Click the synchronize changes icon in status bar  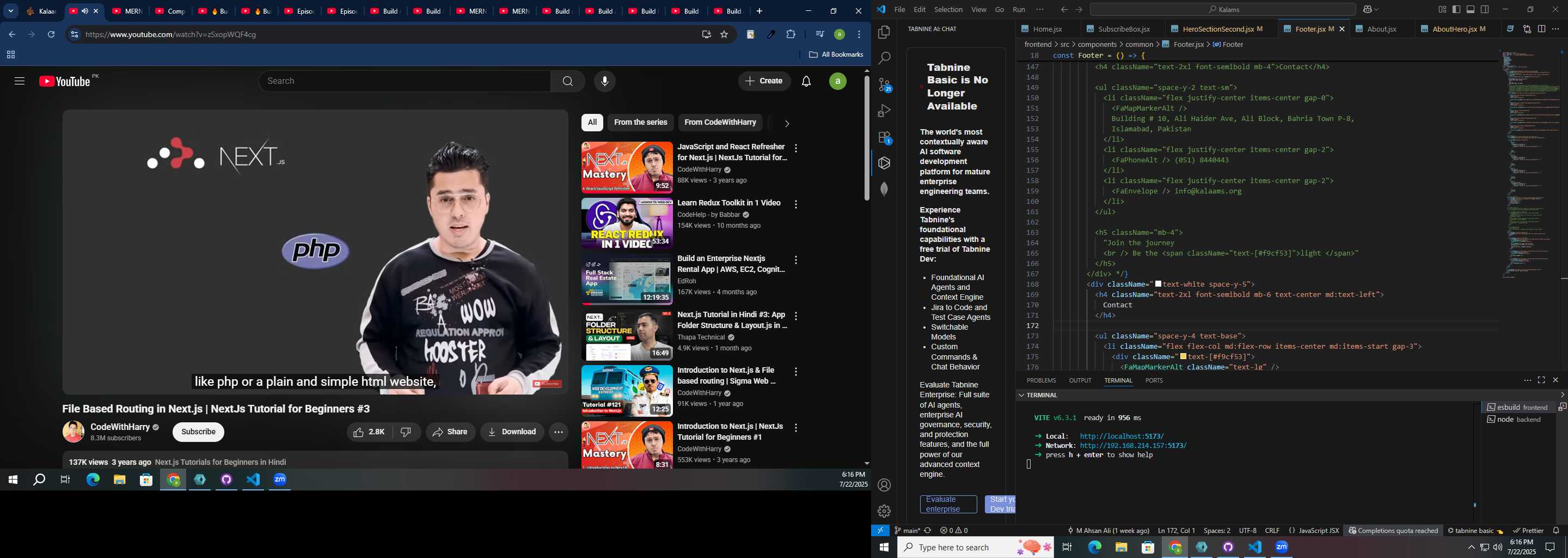coord(928,531)
